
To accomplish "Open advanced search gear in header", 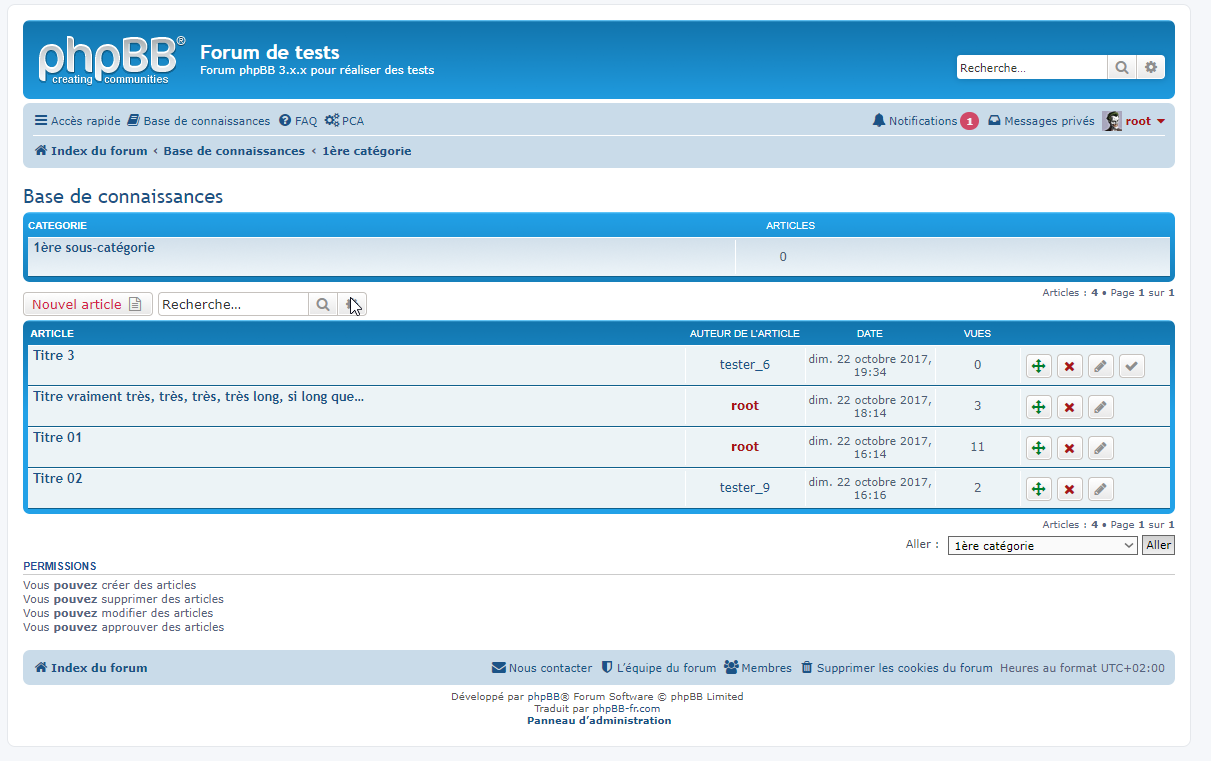I will 1151,68.
